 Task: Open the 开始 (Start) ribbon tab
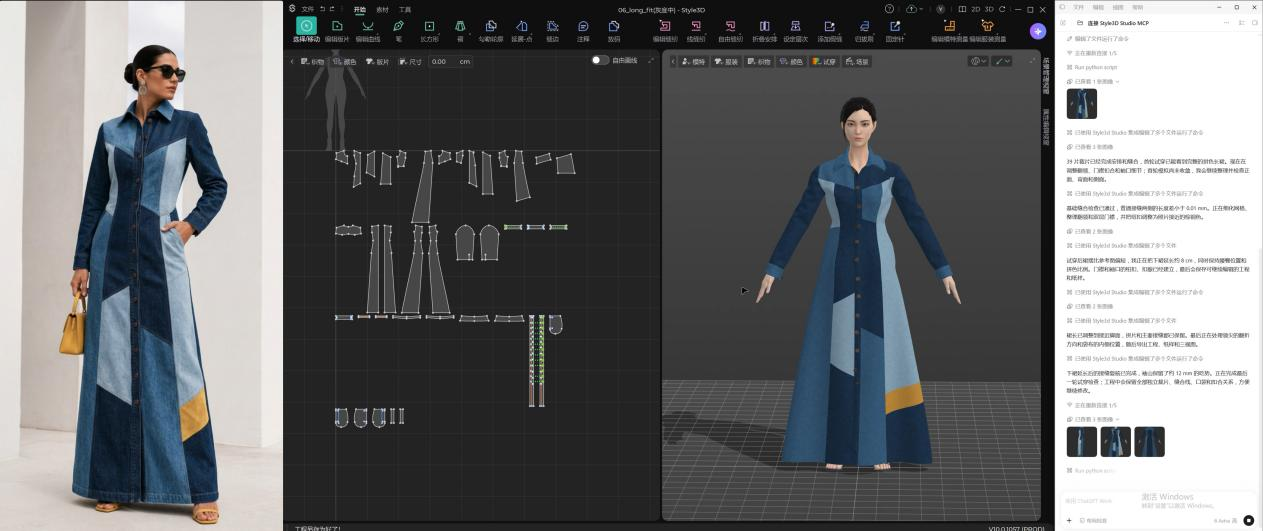tap(360, 8)
